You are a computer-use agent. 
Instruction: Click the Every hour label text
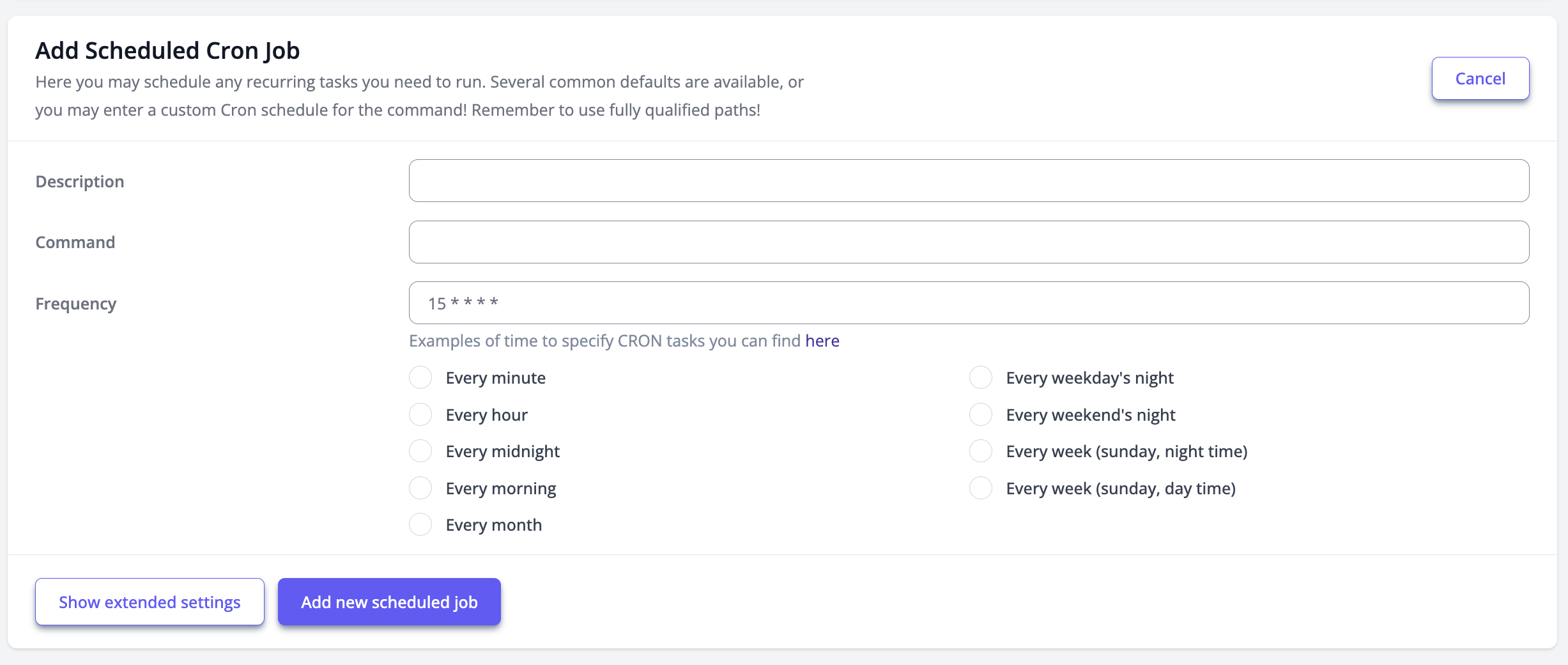point(486,415)
